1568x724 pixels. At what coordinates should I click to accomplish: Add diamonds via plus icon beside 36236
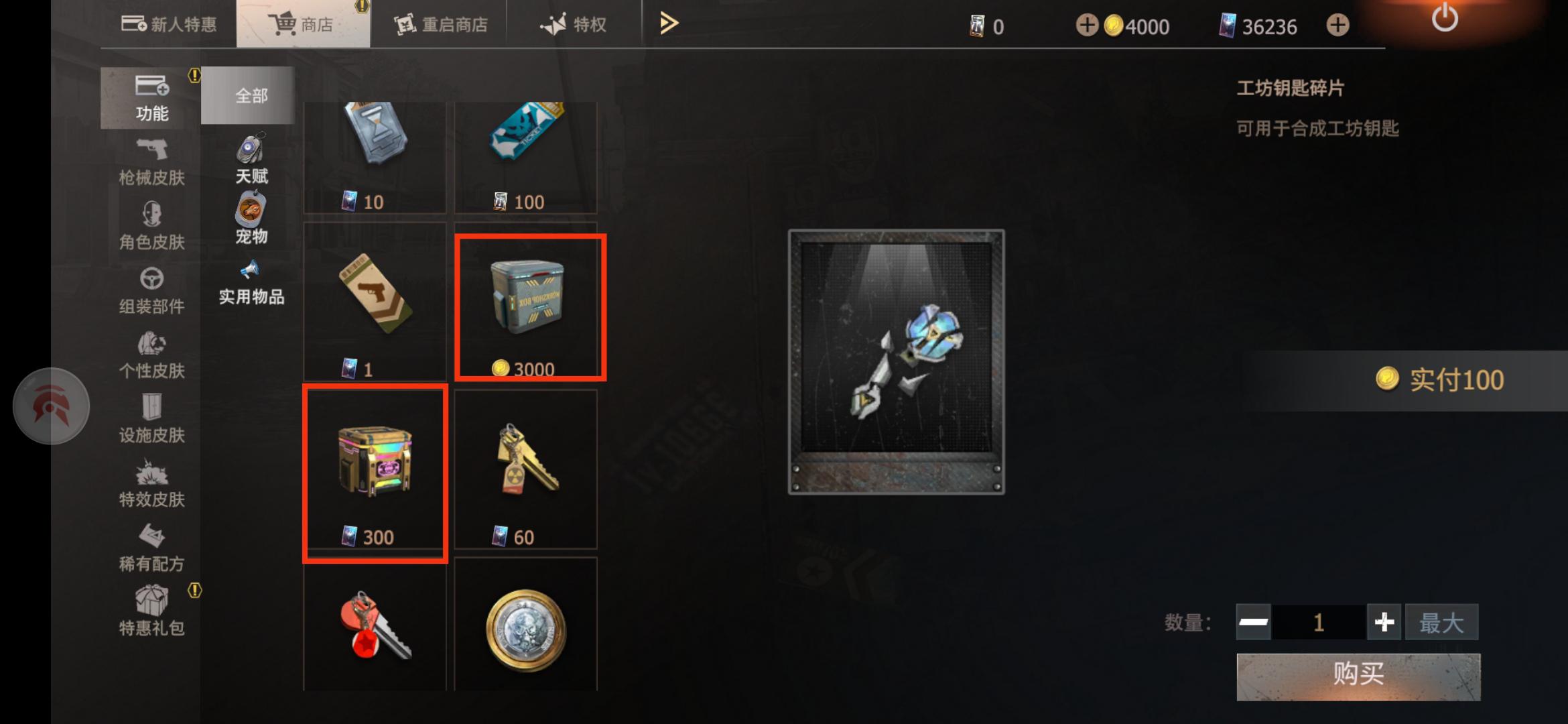(x=1337, y=25)
